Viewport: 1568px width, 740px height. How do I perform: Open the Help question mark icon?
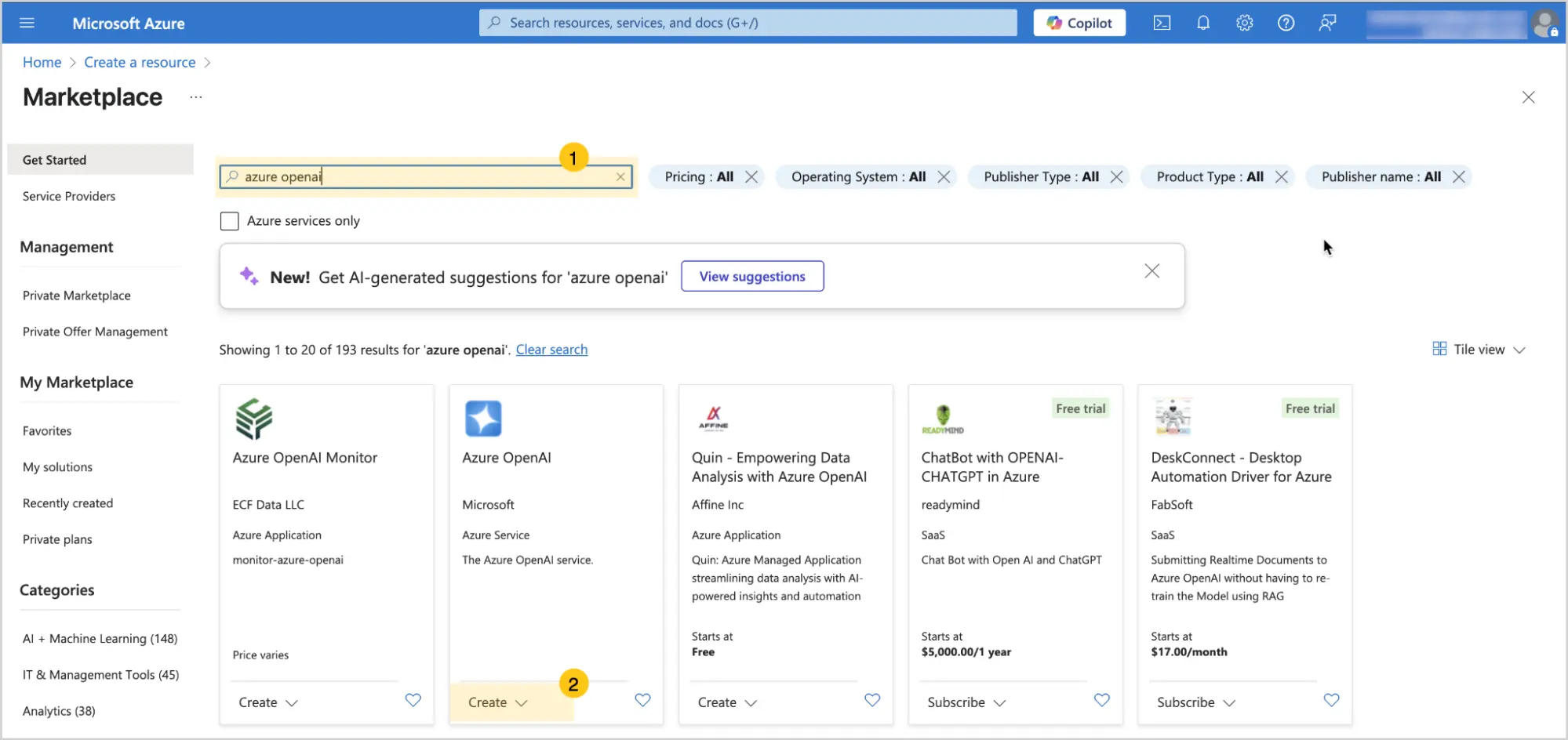[1286, 23]
